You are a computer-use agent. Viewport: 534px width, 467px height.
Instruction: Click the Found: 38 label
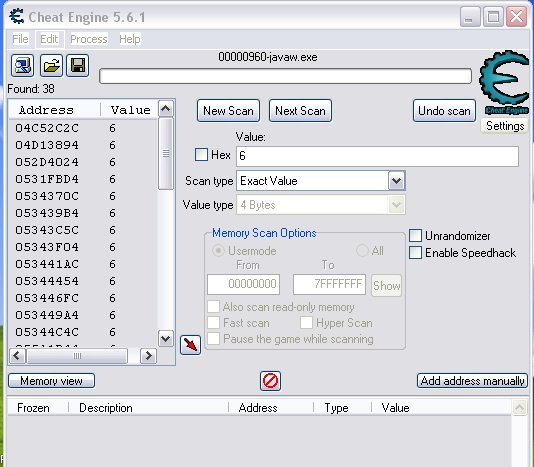pyautogui.click(x=31, y=89)
